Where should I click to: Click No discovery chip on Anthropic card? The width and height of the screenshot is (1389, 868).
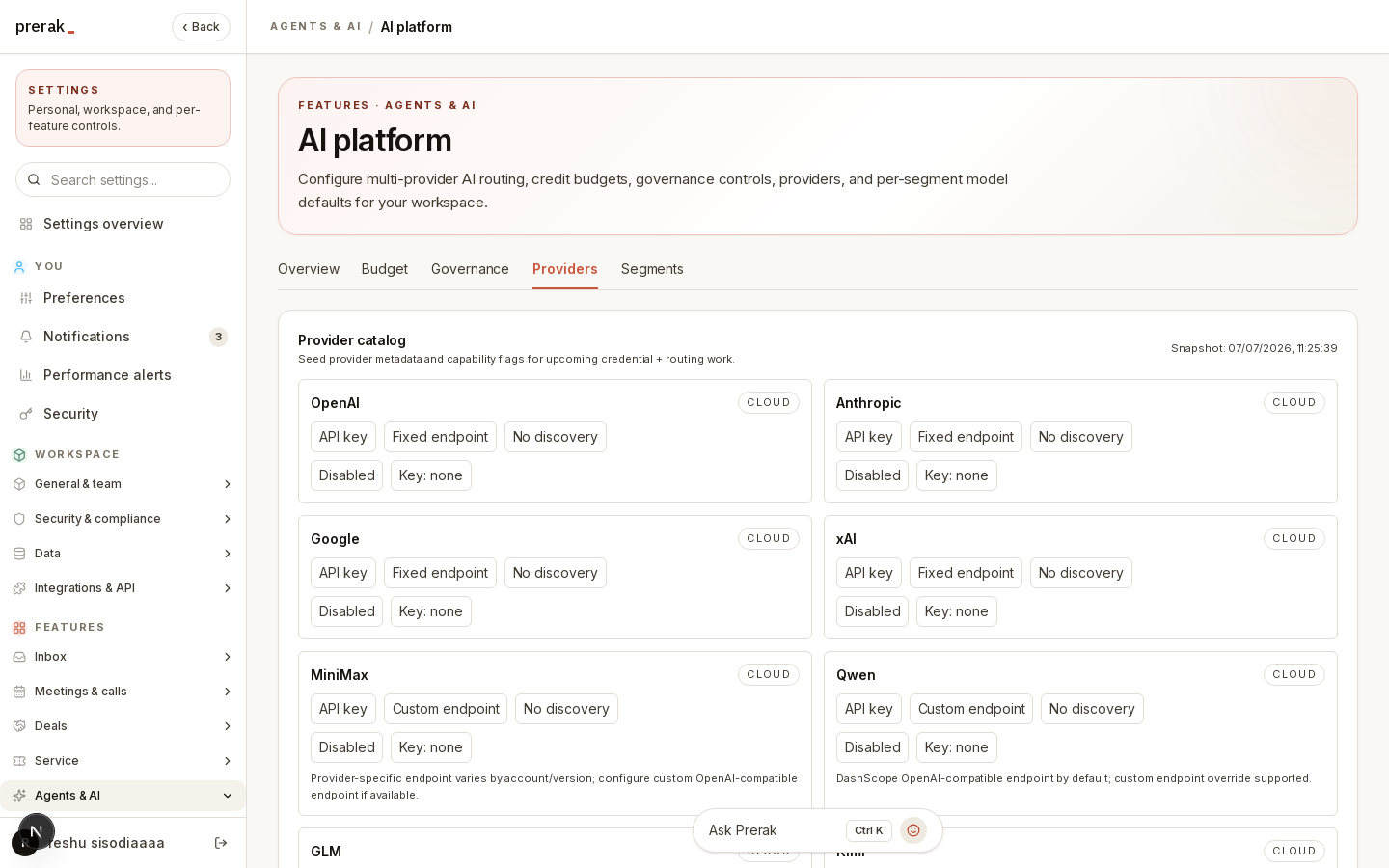[x=1080, y=437]
